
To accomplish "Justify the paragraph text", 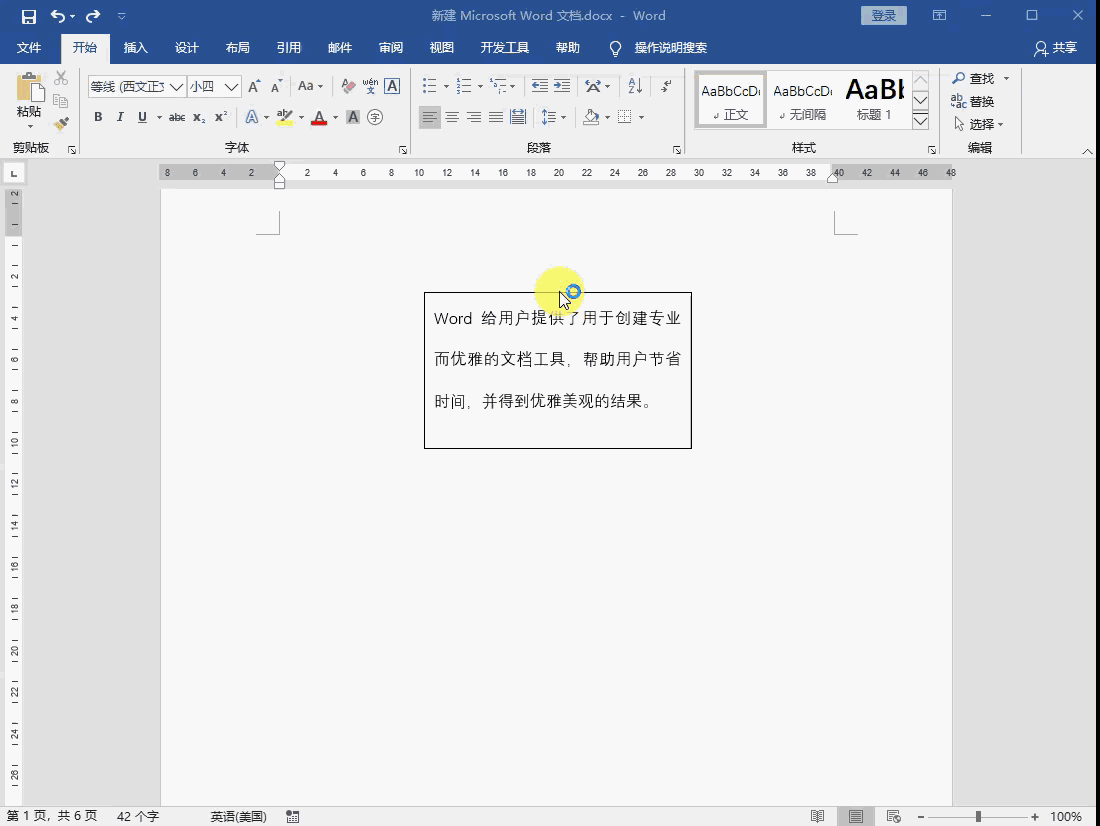I will tap(496, 117).
